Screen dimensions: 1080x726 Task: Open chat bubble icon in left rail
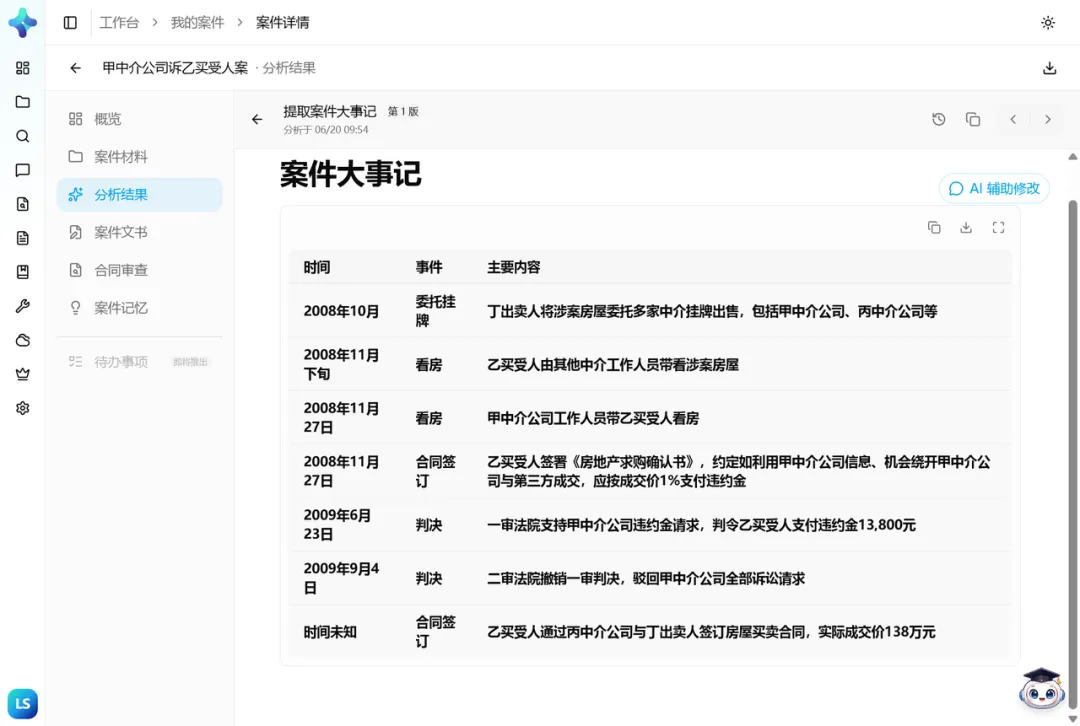point(23,170)
